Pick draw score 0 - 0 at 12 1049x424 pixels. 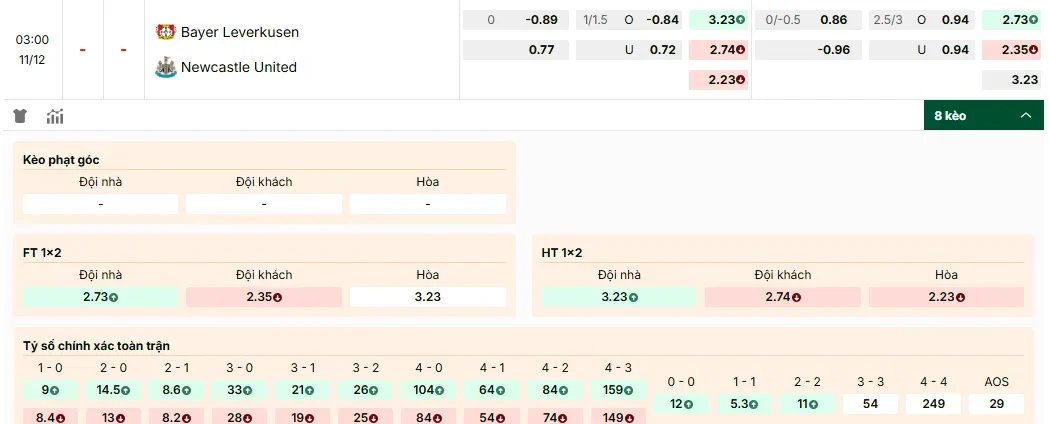681,404
